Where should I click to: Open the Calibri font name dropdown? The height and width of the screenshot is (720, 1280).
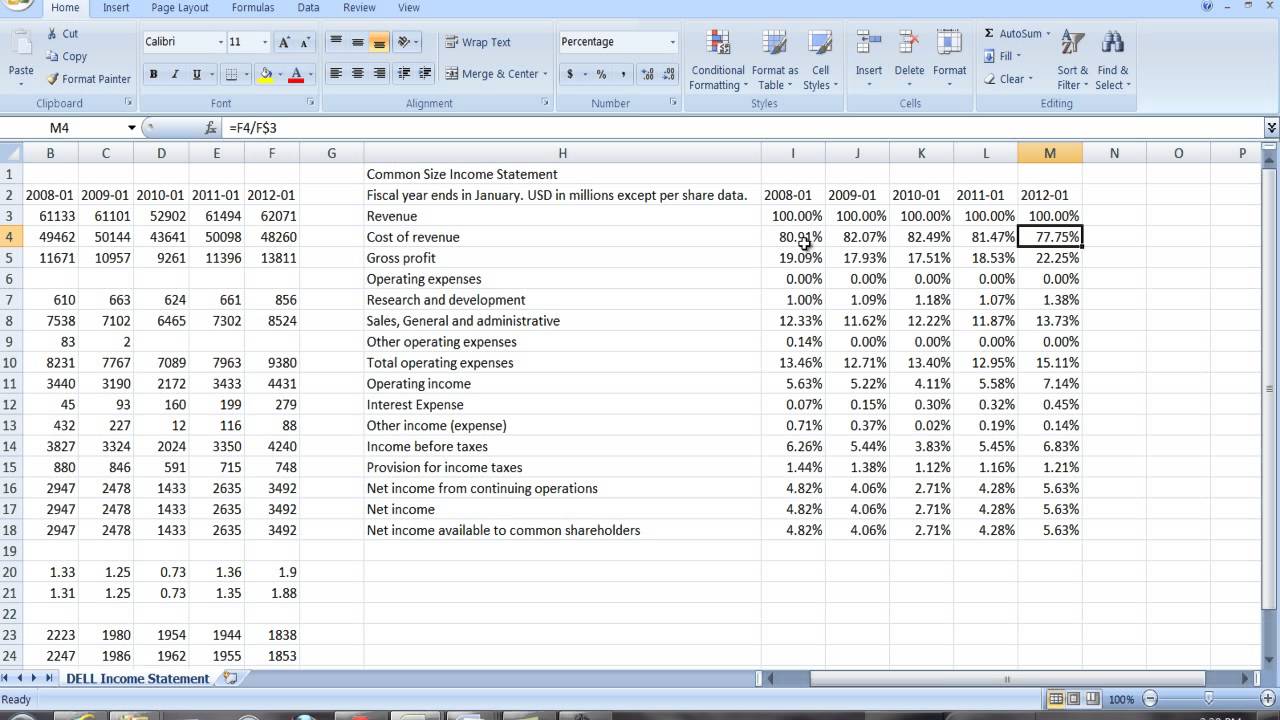[221, 42]
